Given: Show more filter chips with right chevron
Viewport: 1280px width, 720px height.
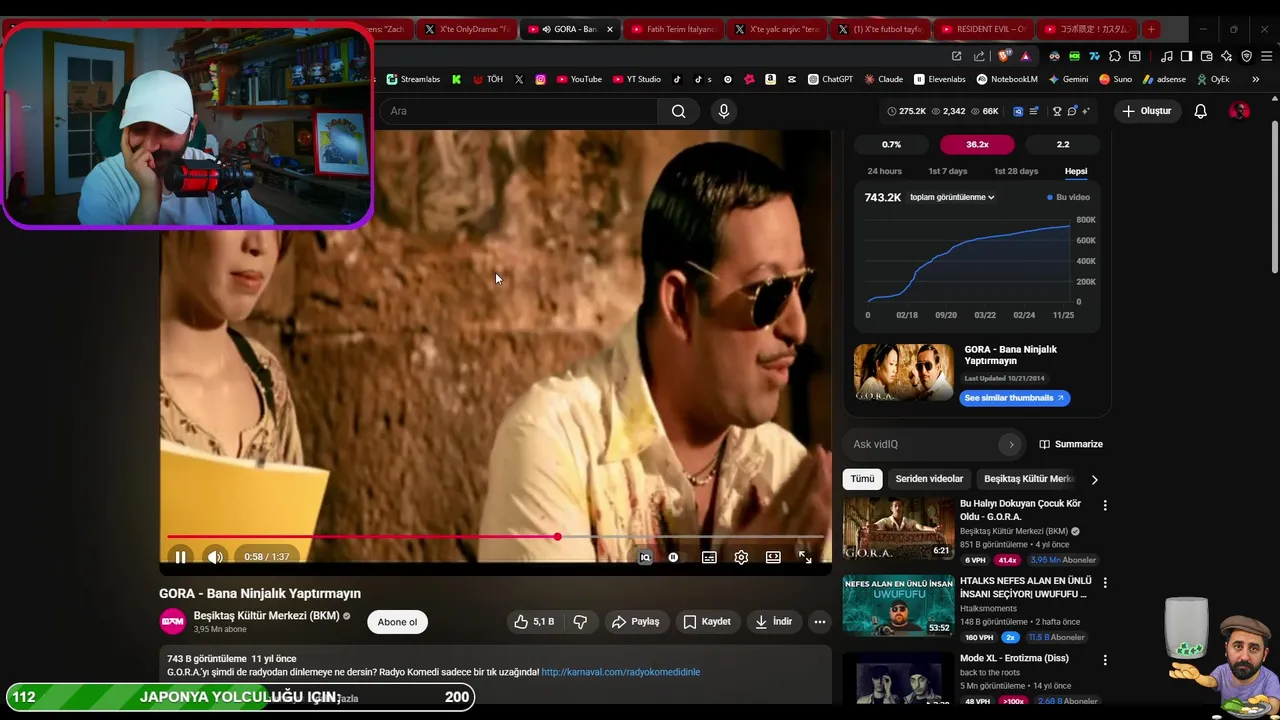Looking at the screenshot, I should pos(1094,479).
